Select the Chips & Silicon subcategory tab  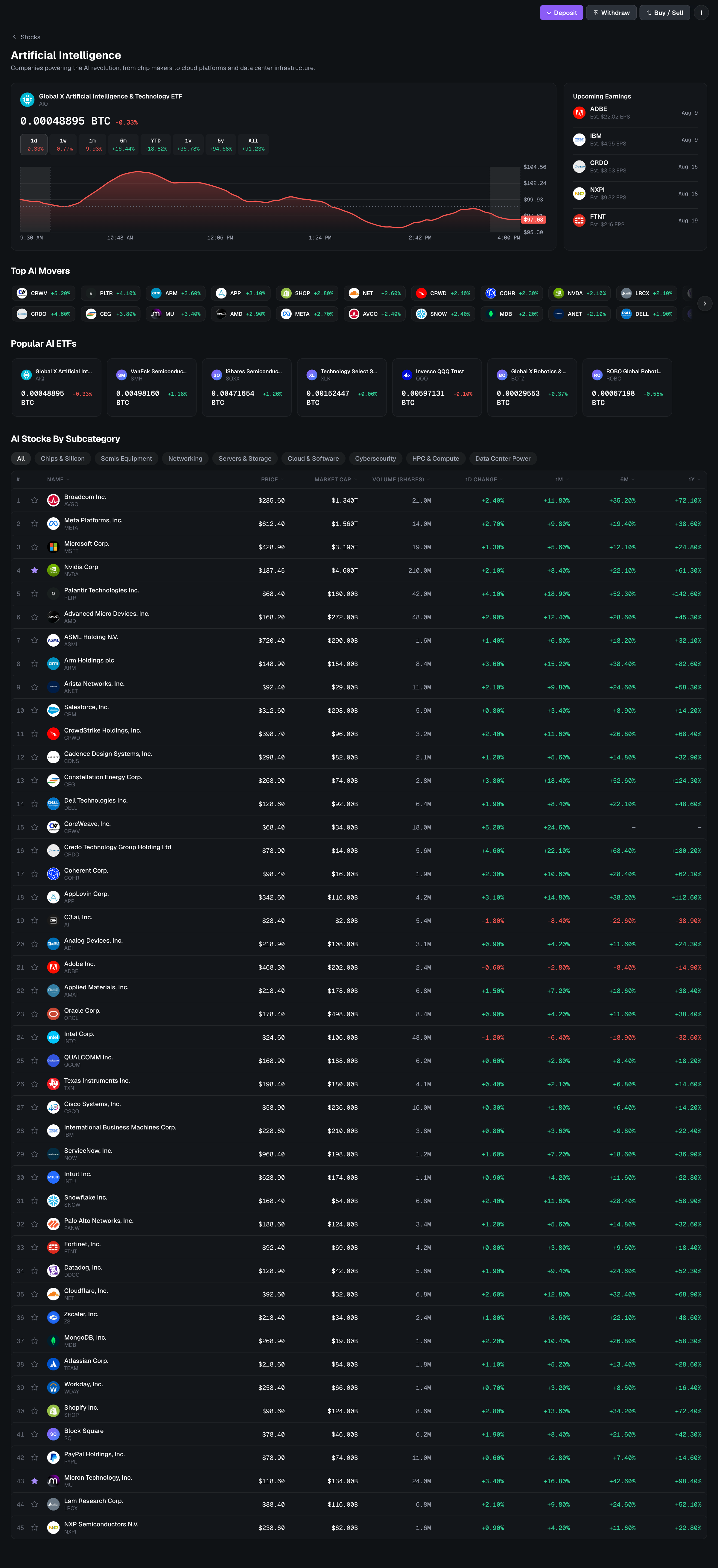[x=63, y=458]
